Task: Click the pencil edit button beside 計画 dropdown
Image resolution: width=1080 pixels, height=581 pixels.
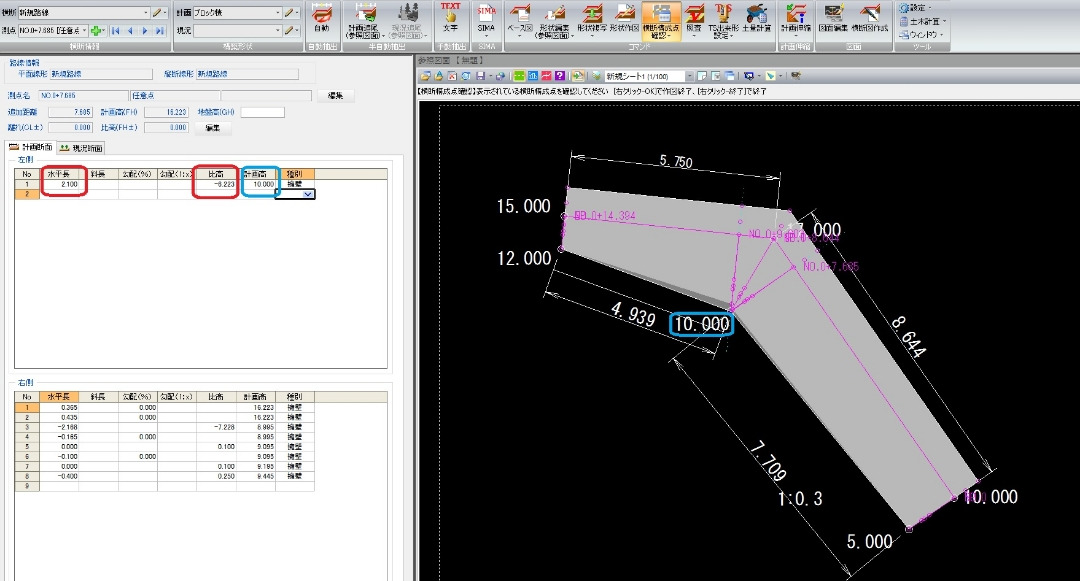Action: click(291, 12)
